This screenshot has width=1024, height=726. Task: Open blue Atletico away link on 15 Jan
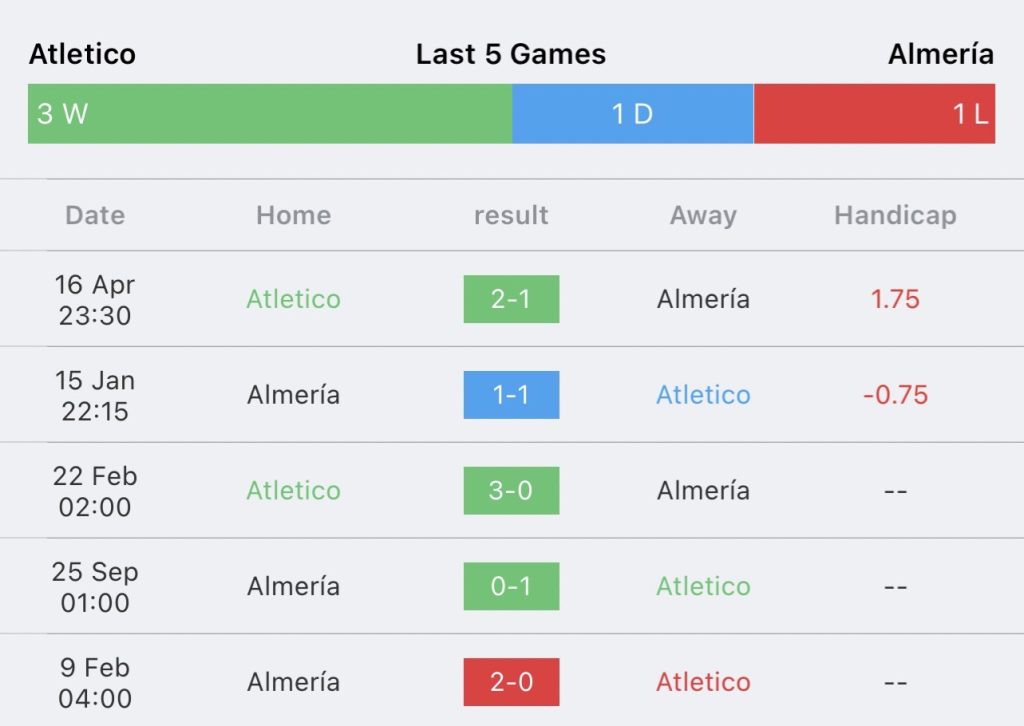tap(703, 395)
